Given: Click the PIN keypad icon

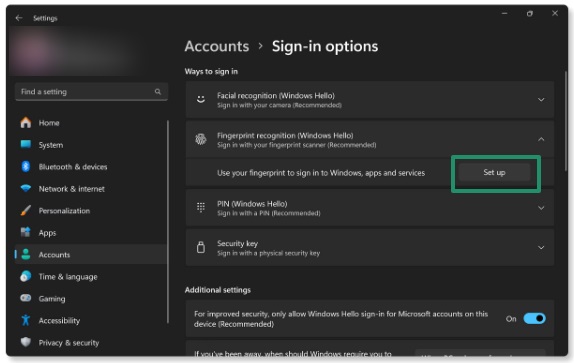Looking at the screenshot, I should click(201, 207).
